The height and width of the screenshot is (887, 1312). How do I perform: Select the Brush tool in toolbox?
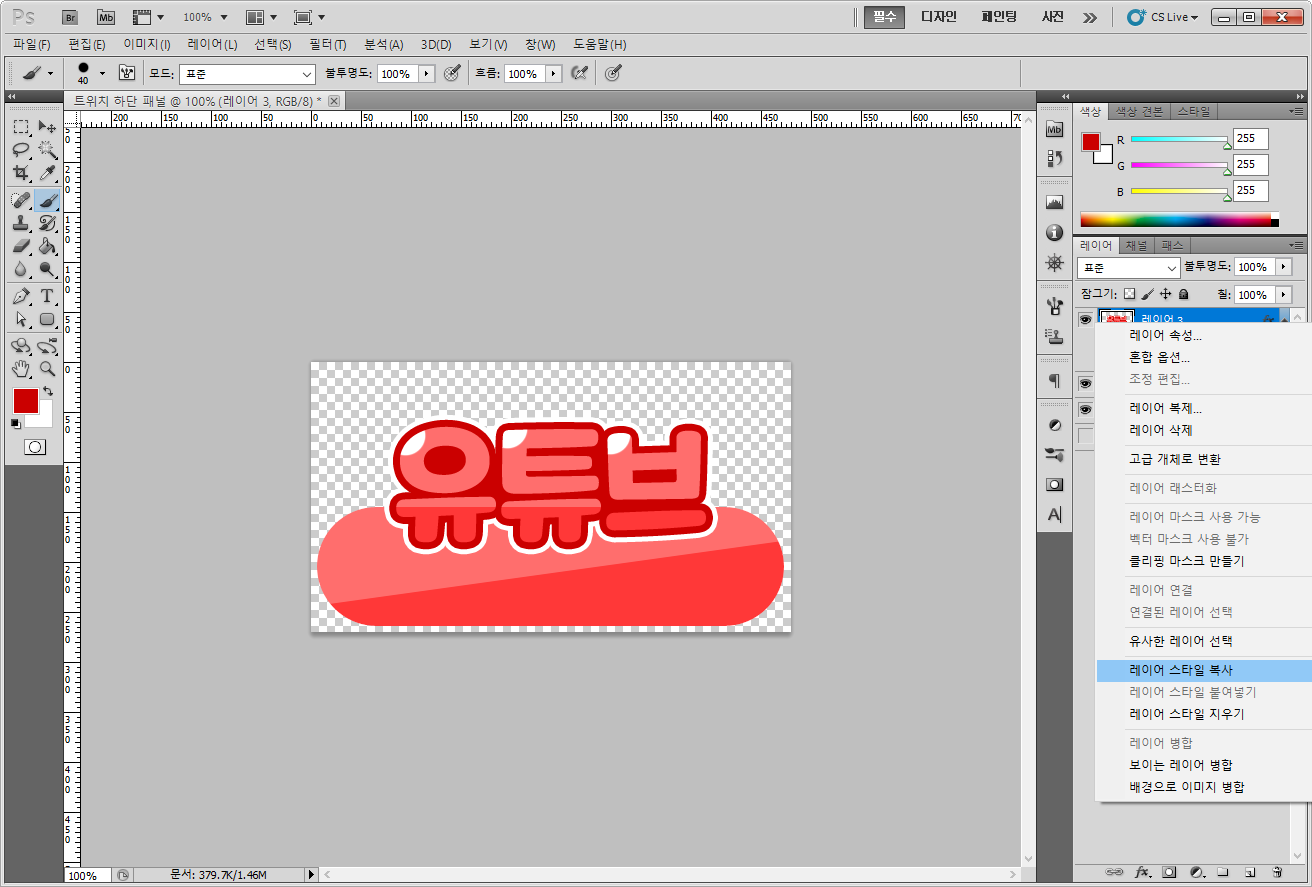point(47,200)
